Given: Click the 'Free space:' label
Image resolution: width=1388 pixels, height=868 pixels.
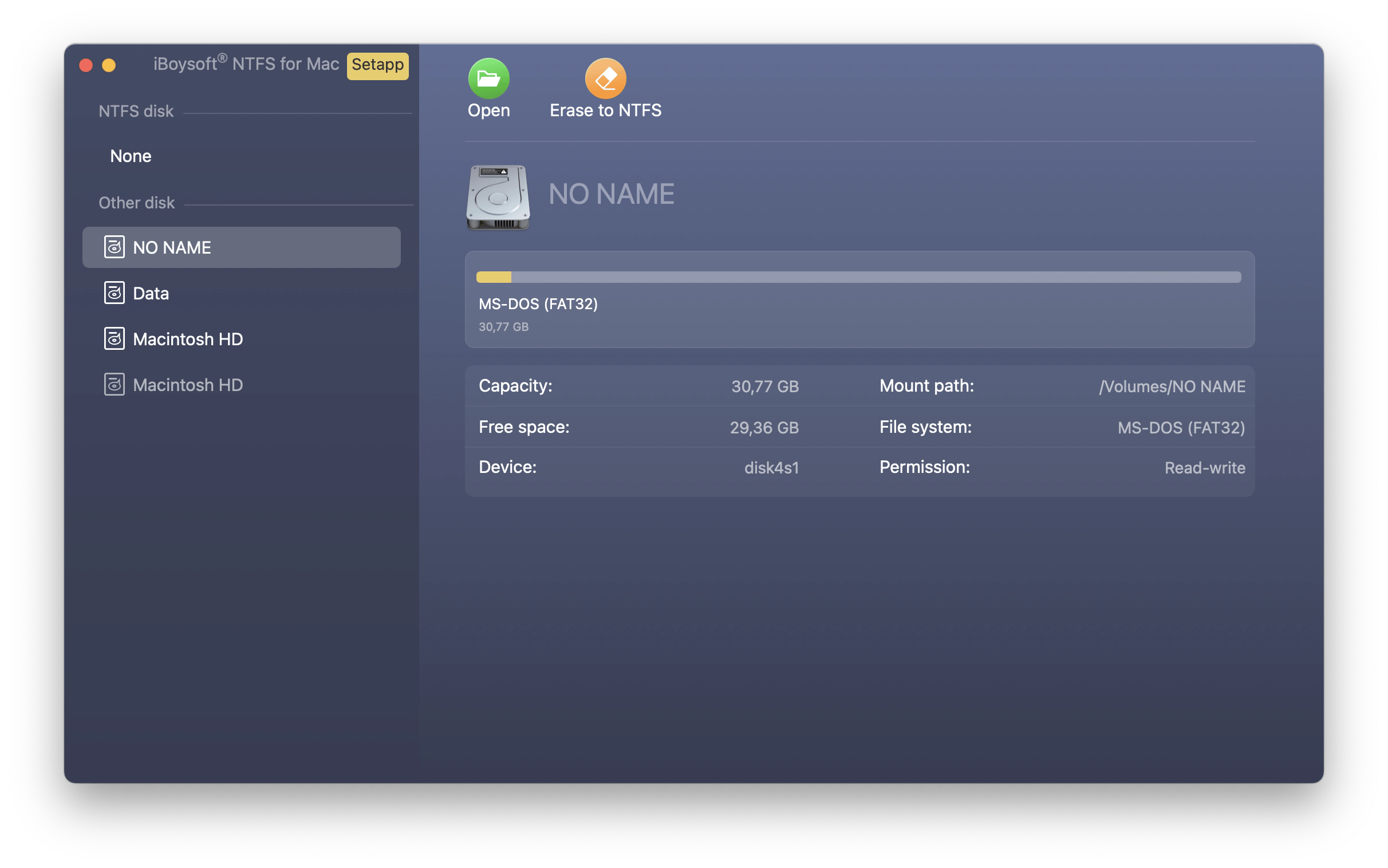Looking at the screenshot, I should 523,427.
